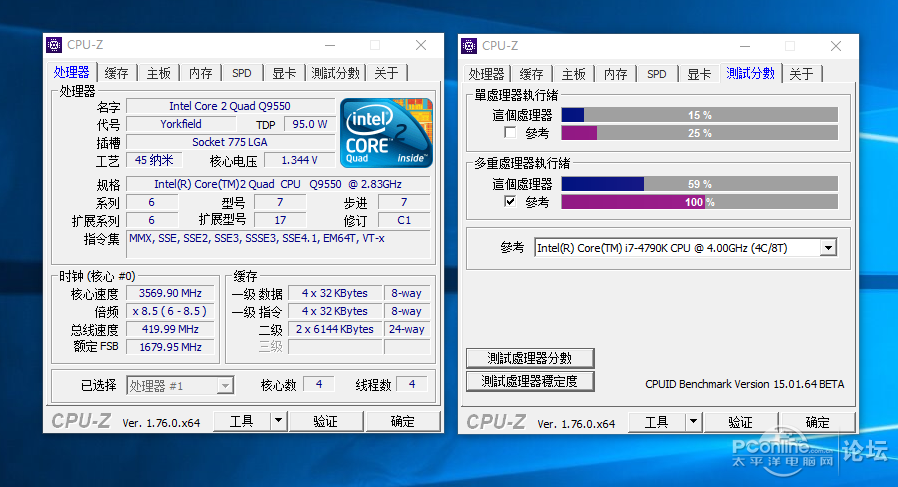Click single-thread reference 25% bar
898x487 pixels.
(699, 133)
